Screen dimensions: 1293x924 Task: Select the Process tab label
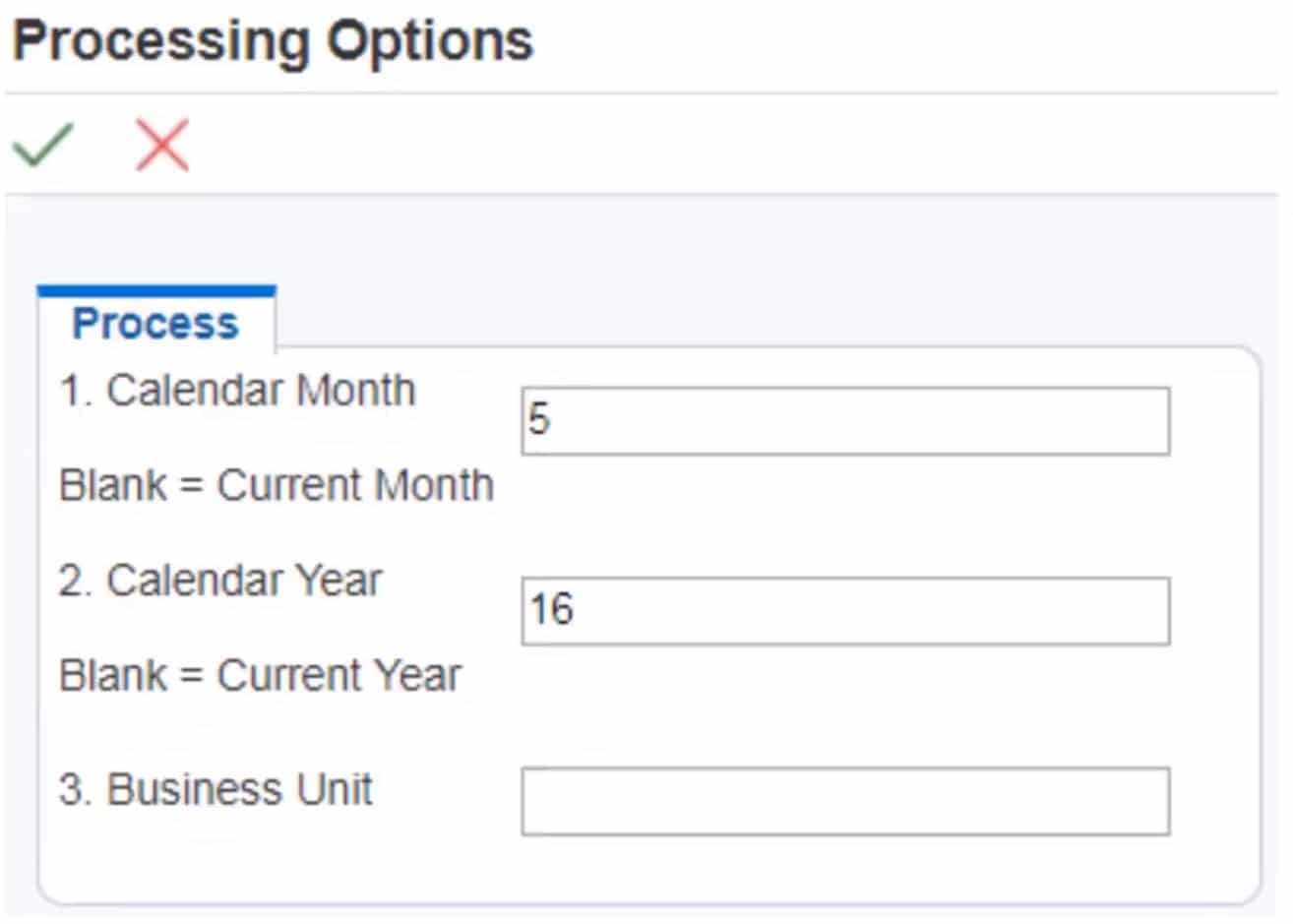pos(154,322)
